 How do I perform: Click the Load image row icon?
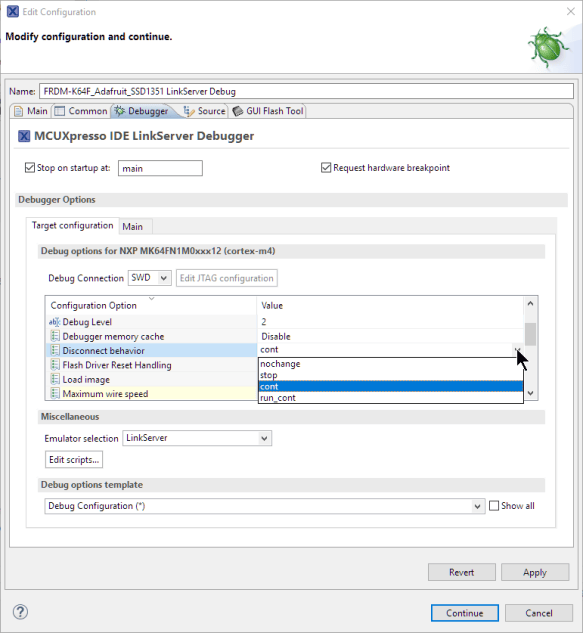tap(55, 379)
